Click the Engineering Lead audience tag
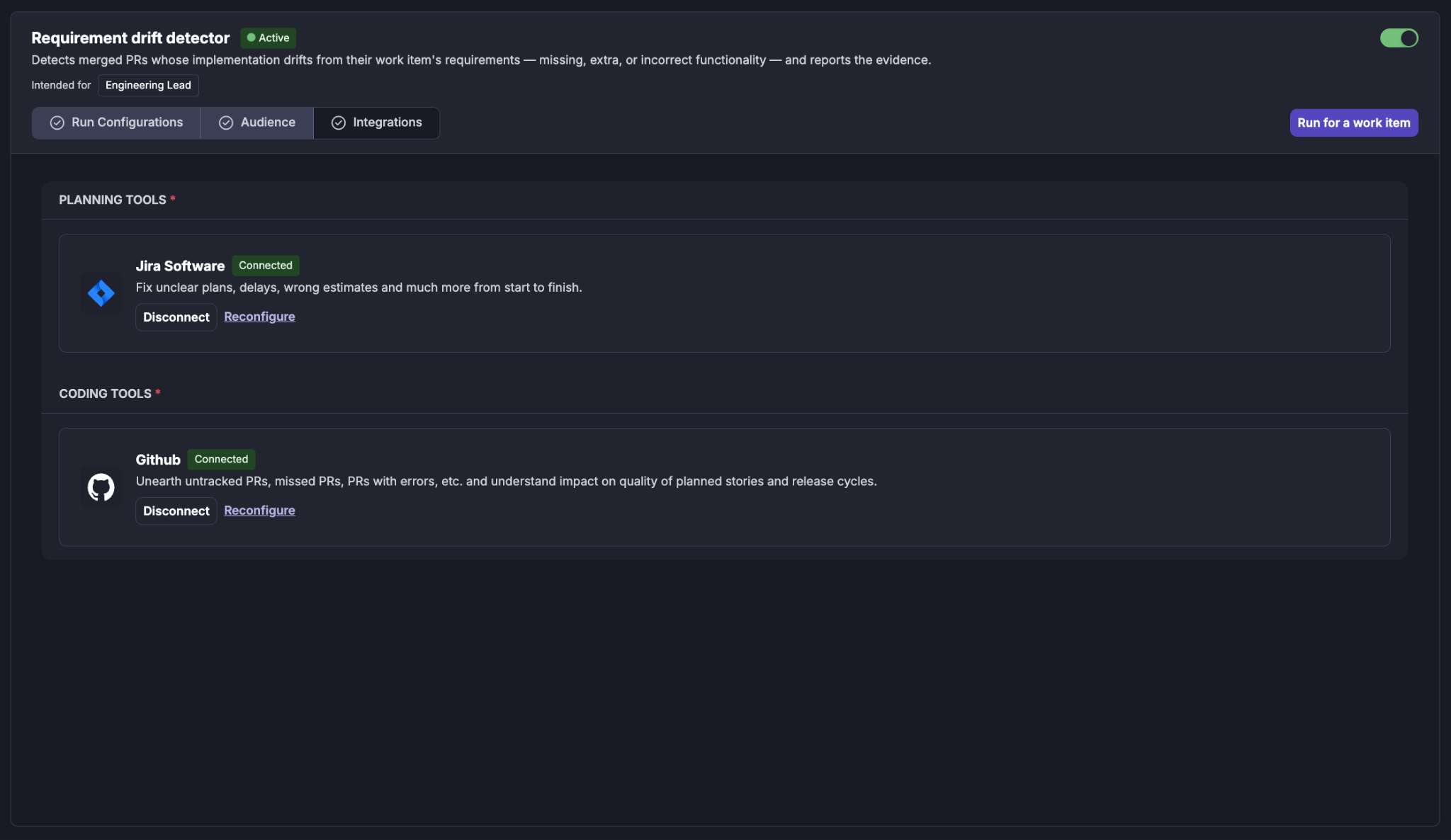Screen dimensions: 1451x840 click(148, 85)
